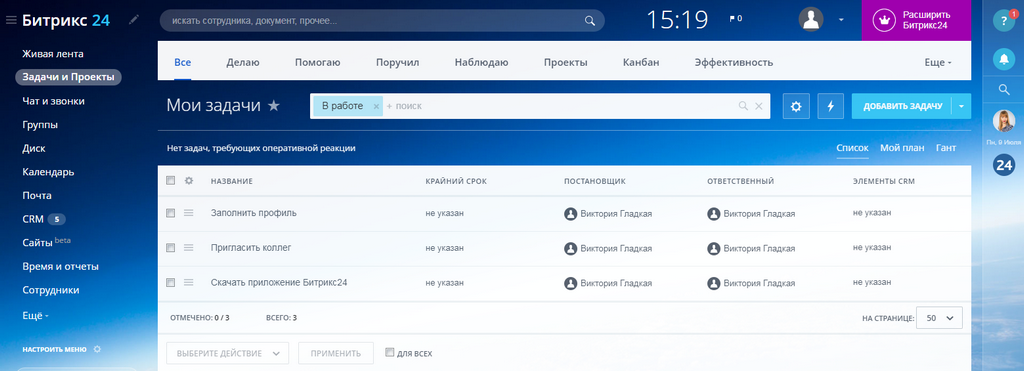This screenshot has width=1024, height=371.
Task: Open the Канбан tab
Action: pyautogui.click(x=641, y=63)
